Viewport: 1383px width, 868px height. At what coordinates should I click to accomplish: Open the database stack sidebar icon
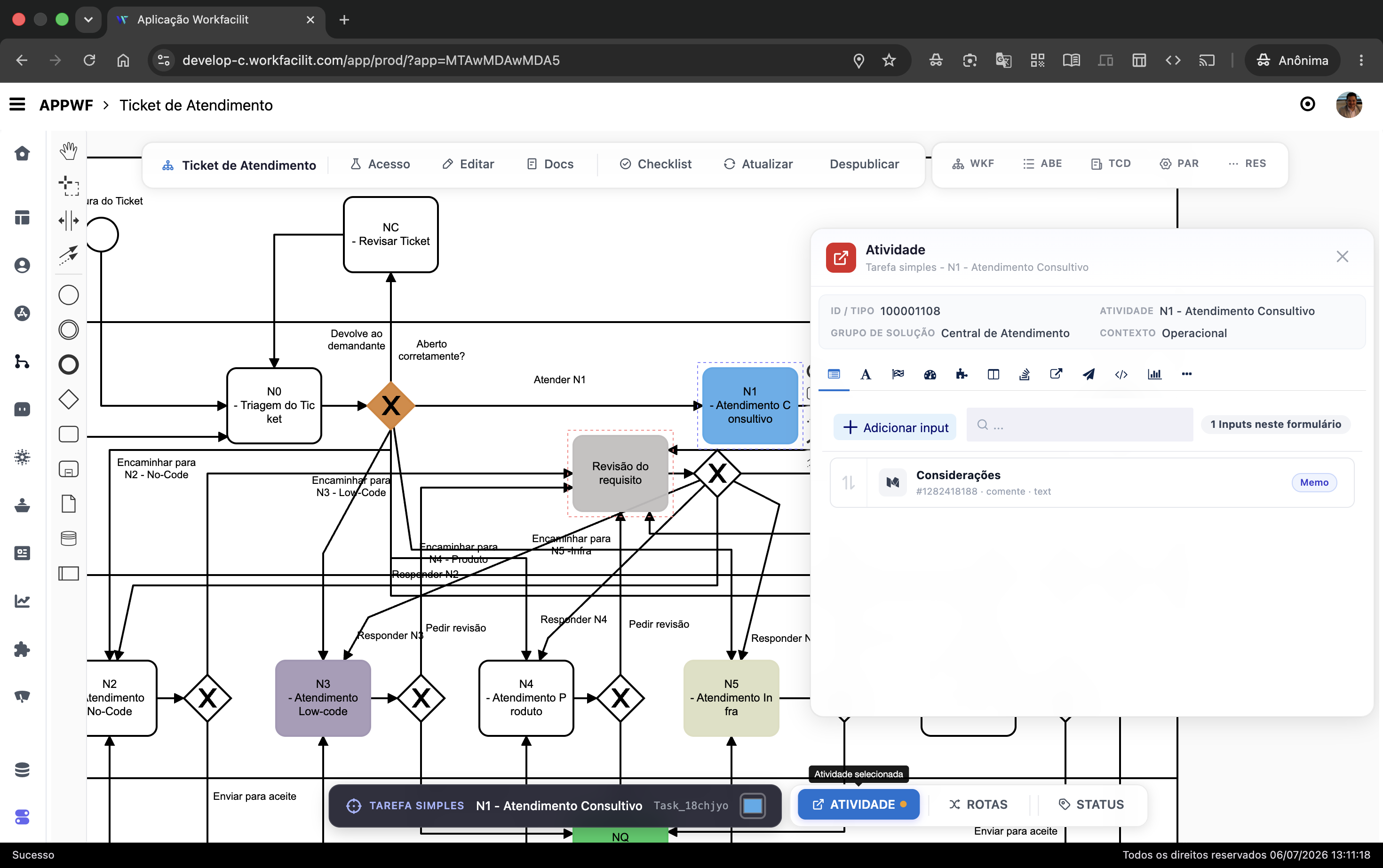tap(22, 769)
